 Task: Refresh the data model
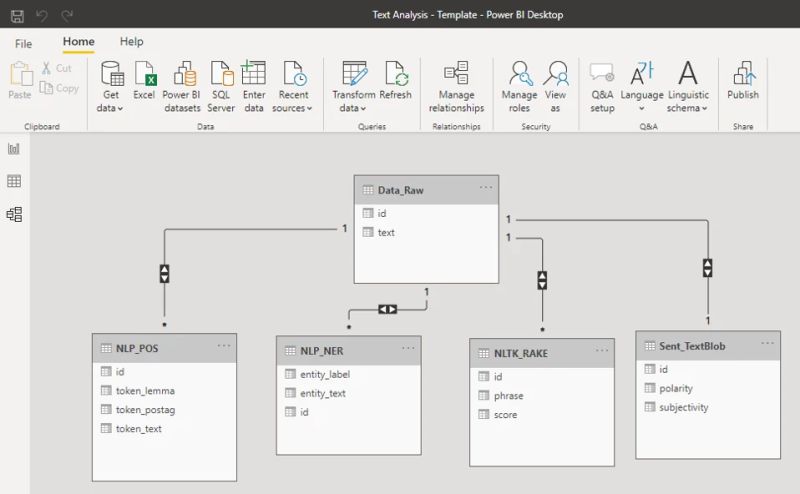395,80
